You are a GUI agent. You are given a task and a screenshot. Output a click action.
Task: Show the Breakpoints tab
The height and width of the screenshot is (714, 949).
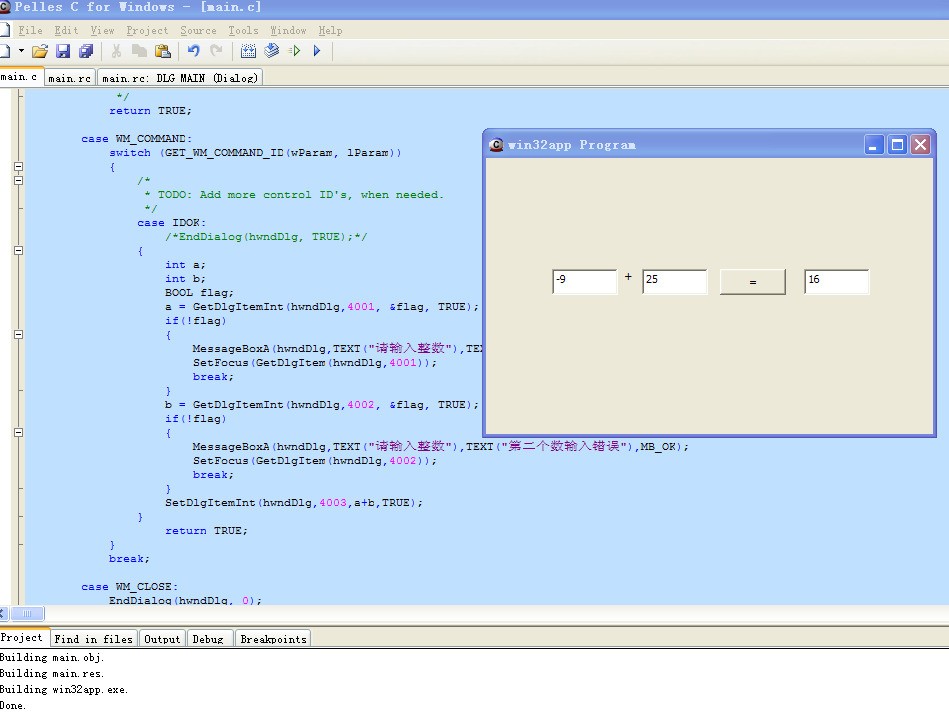(x=273, y=639)
